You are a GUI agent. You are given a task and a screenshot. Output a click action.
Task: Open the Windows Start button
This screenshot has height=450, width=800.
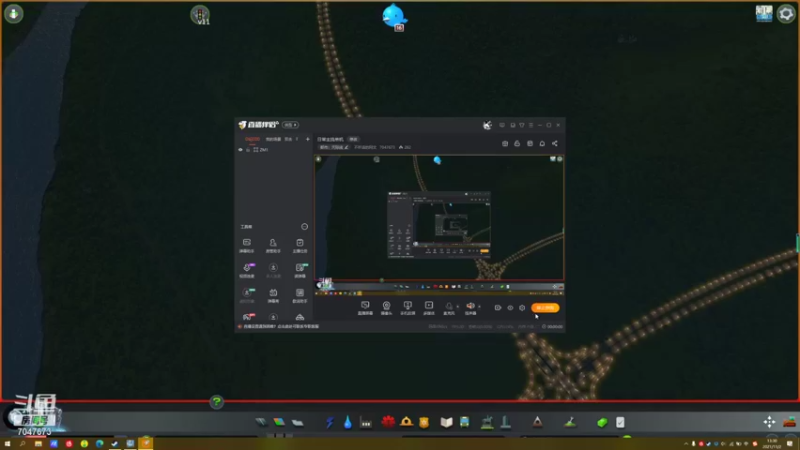7,444
